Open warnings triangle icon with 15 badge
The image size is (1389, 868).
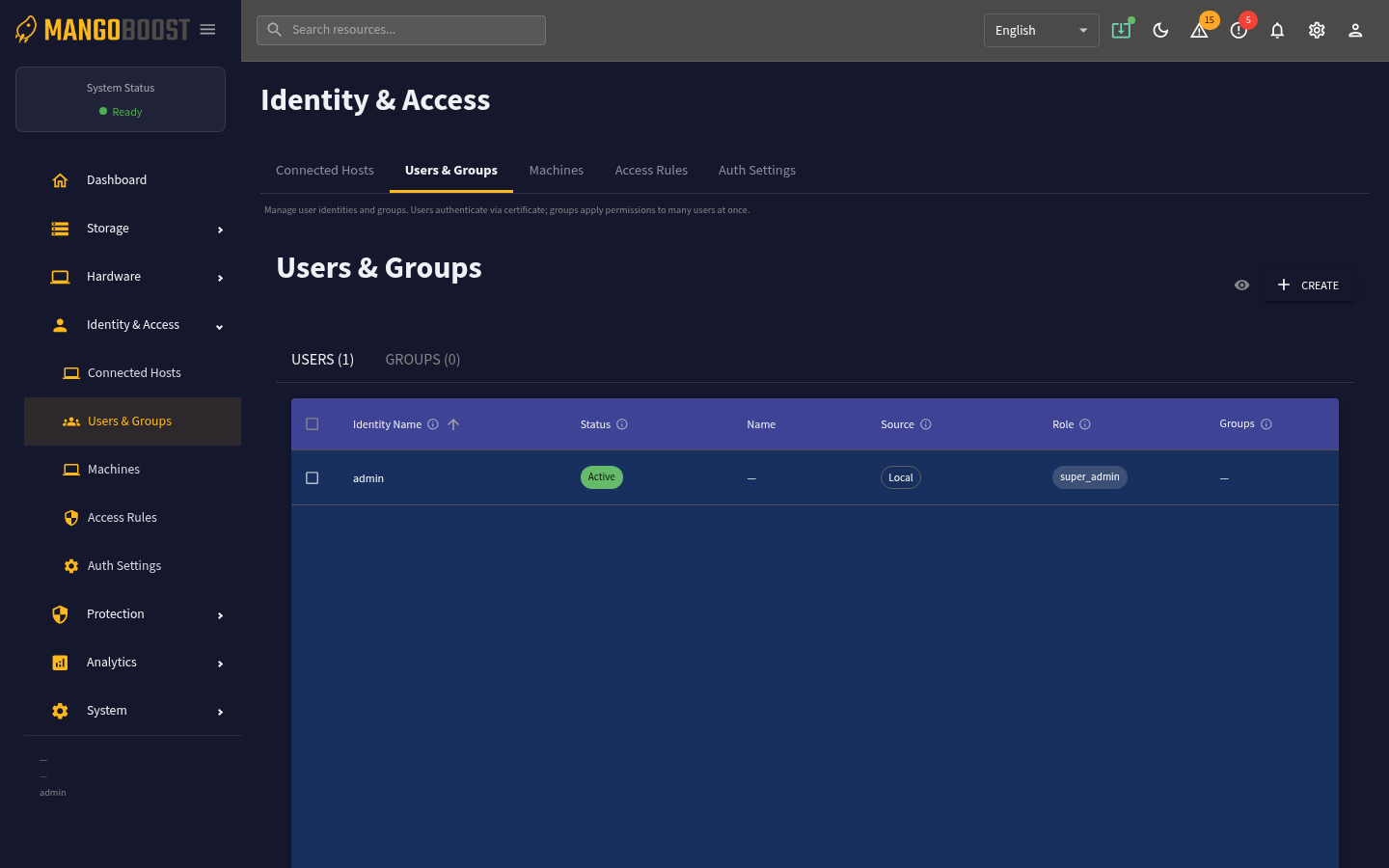(1199, 30)
